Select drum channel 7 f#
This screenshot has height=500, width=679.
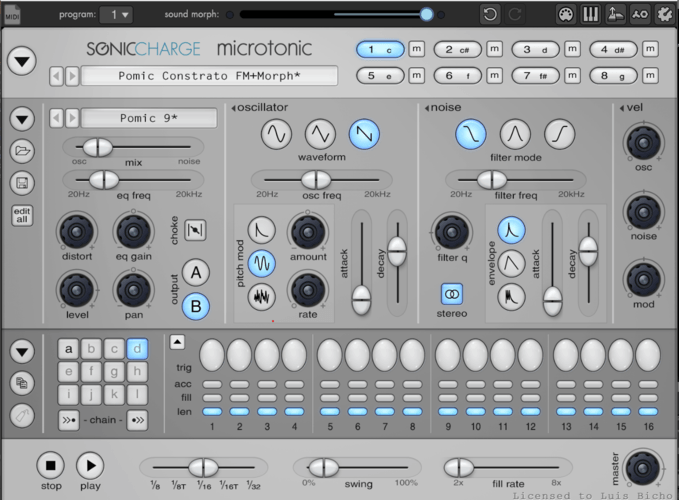coord(536,76)
